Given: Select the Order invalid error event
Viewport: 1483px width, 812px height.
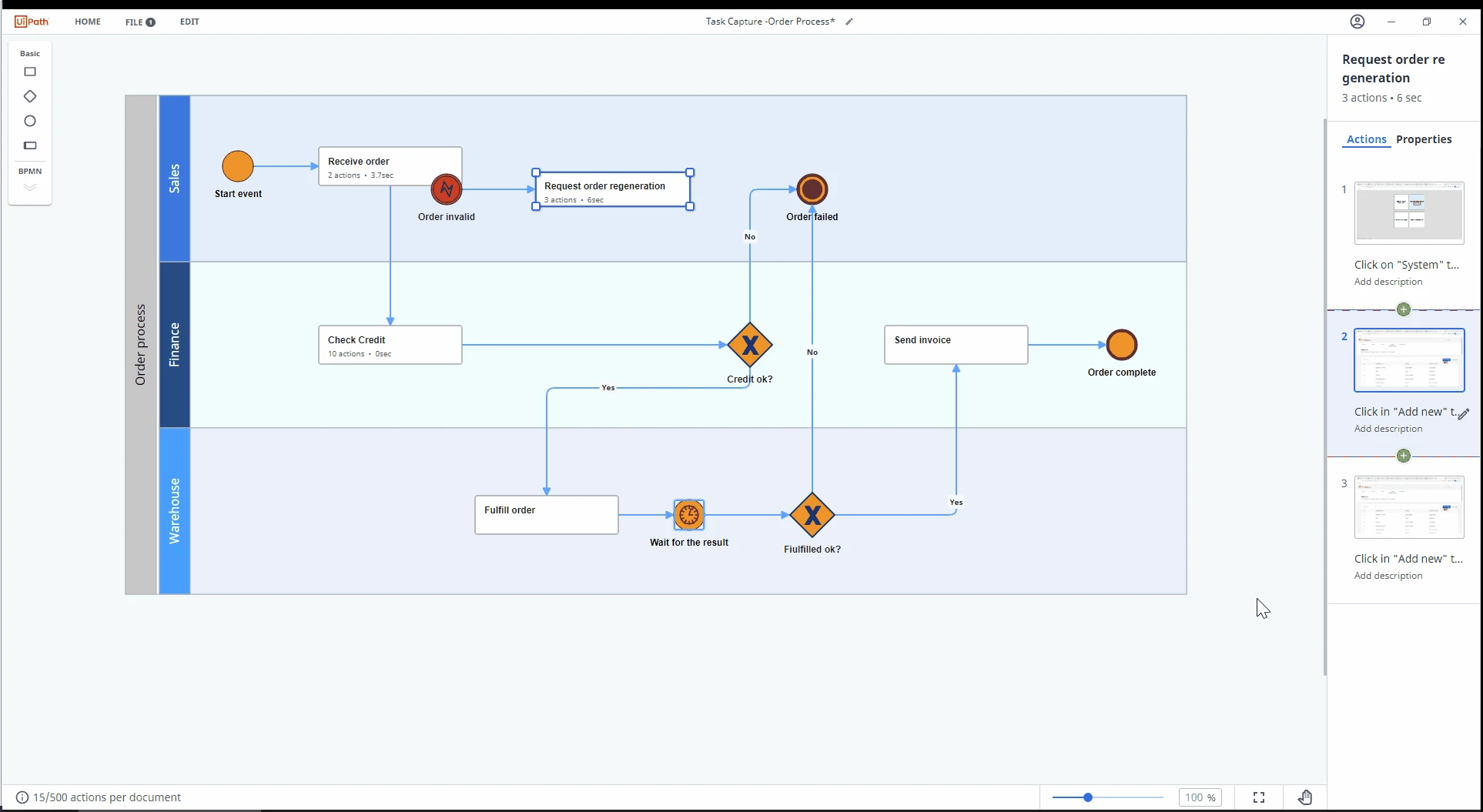Looking at the screenshot, I should pos(447,189).
